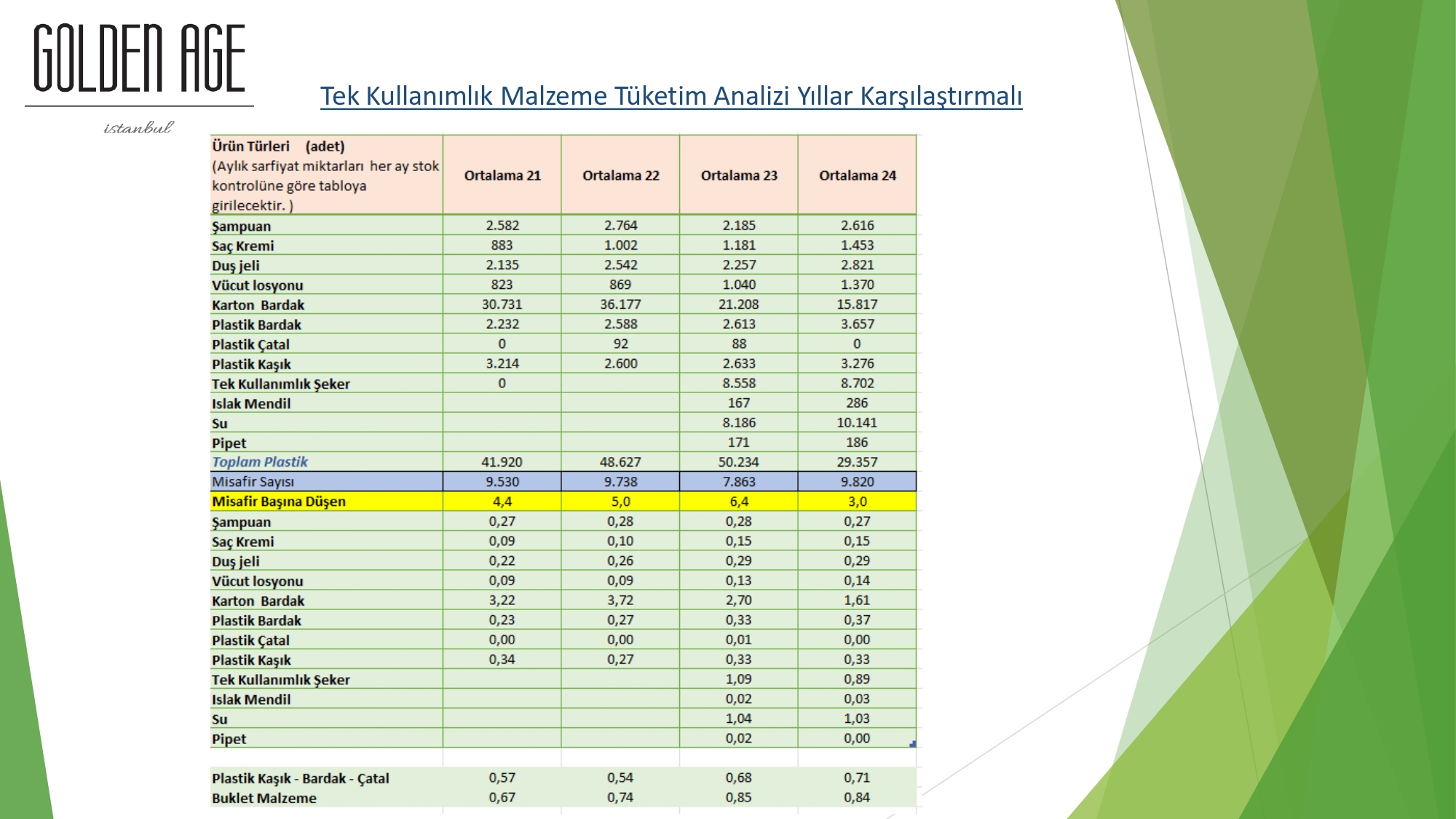Click the Buklet Malzeme row label
Image resolution: width=1456 pixels, height=819 pixels.
tap(264, 798)
